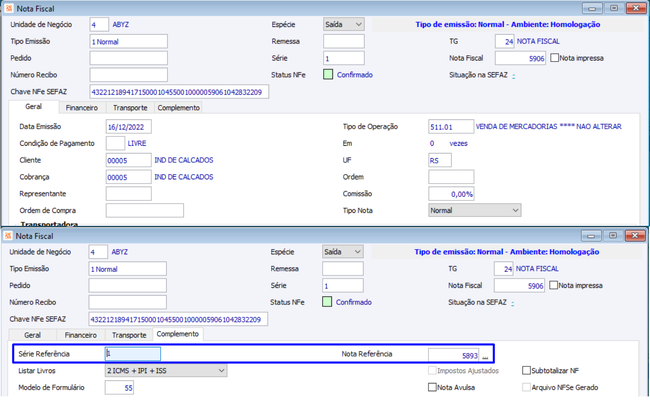
Task: Open Transporte tab in upper window
Action: pos(130,108)
